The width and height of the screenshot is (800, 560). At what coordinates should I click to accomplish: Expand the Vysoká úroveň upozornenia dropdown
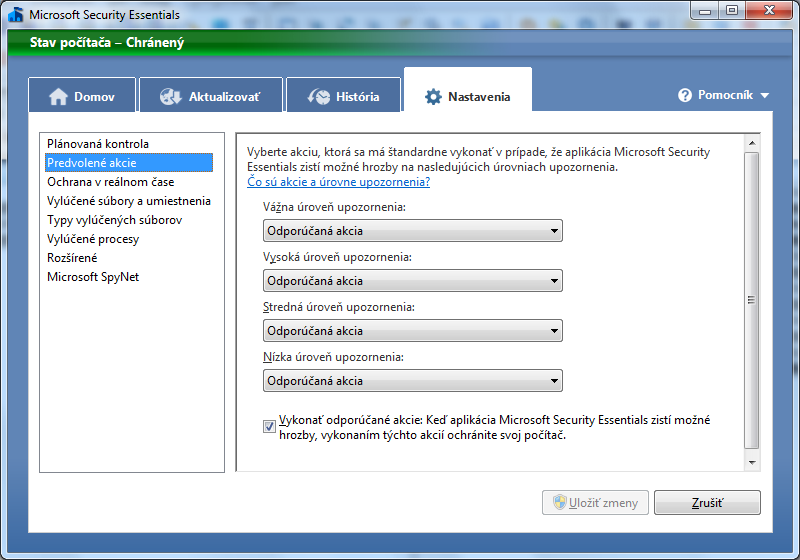point(412,281)
